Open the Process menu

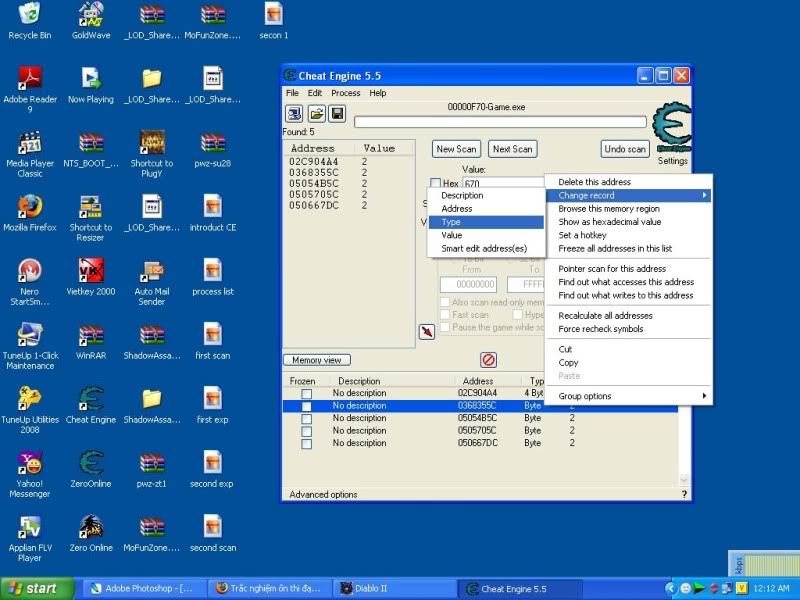coord(345,93)
